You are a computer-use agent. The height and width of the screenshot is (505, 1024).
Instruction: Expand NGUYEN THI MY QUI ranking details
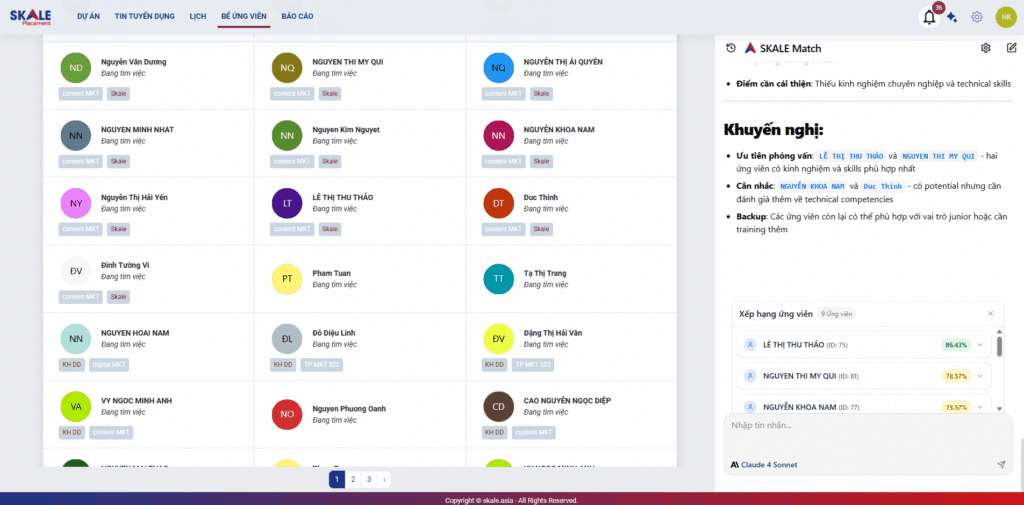tap(980, 376)
